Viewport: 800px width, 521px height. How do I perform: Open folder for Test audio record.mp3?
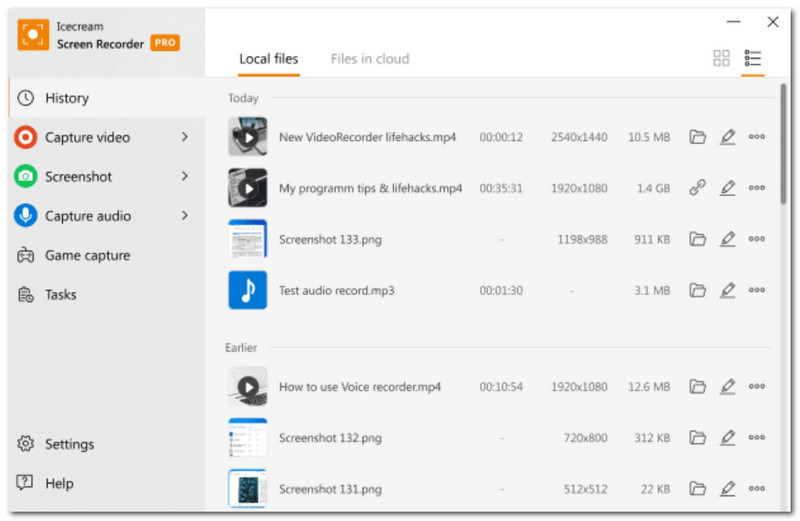(x=697, y=290)
